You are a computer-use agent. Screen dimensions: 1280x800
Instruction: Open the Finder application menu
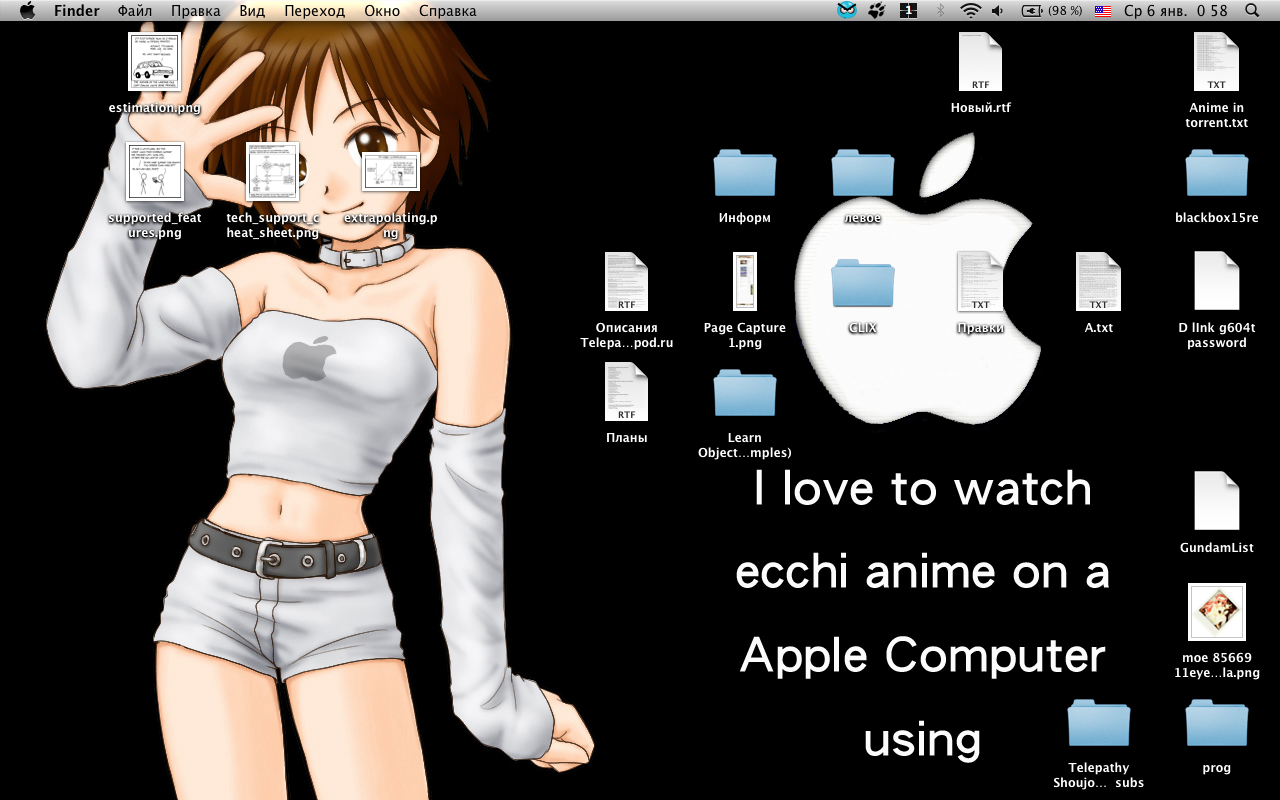click(77, 11)
